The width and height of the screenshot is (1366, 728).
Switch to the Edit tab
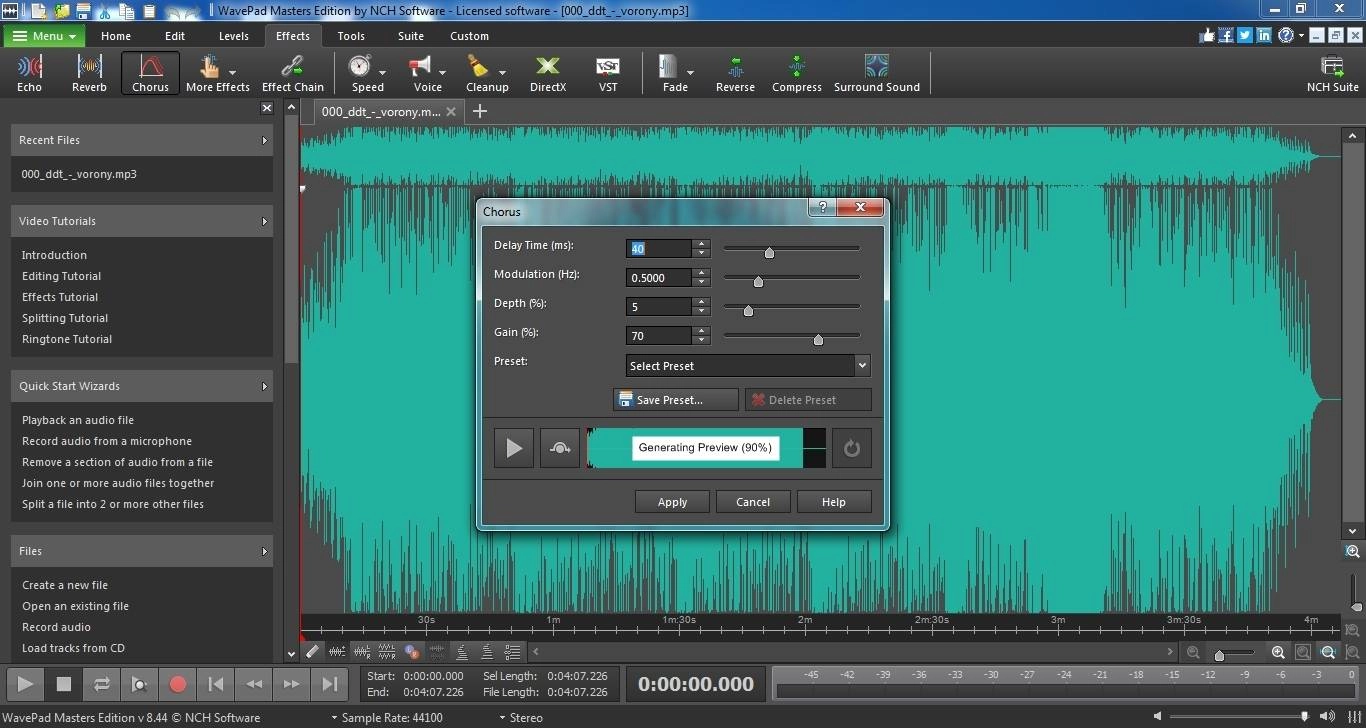click(175, 36)
